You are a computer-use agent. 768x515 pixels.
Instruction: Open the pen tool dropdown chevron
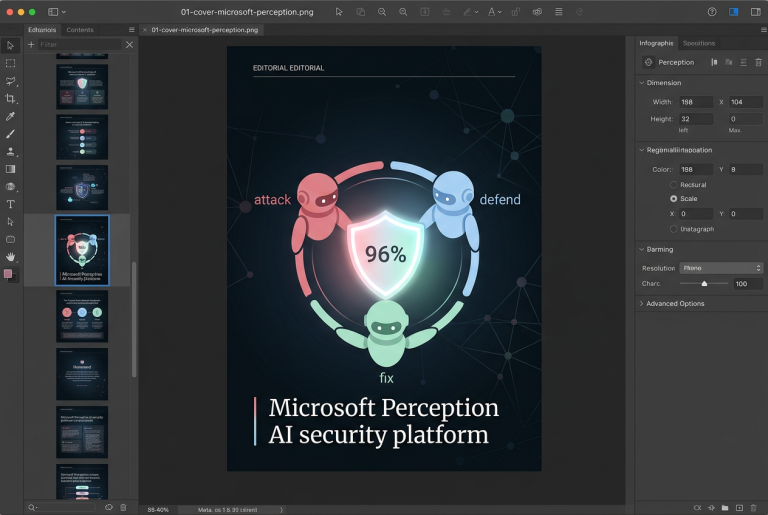tap(476, 12)
